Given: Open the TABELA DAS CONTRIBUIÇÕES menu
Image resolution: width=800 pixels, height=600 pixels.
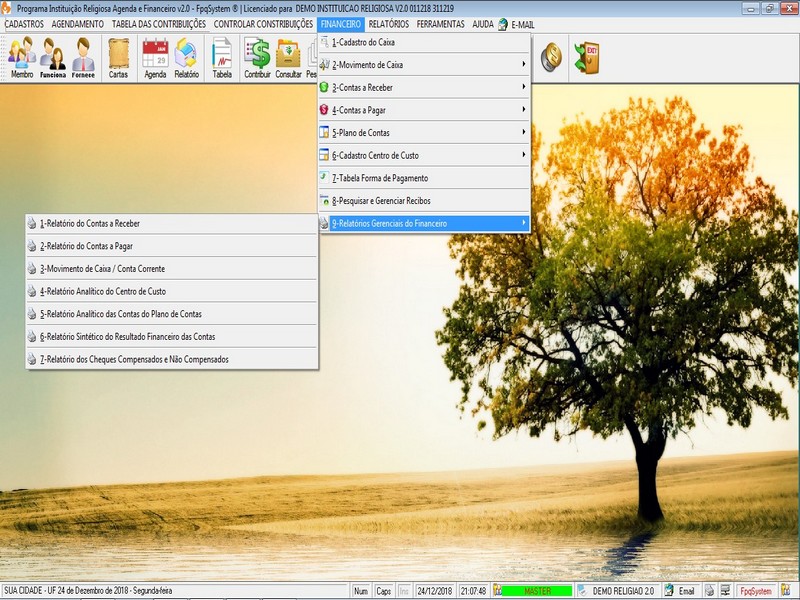Looking at the screenshot, I should click(x=159, y=24).
